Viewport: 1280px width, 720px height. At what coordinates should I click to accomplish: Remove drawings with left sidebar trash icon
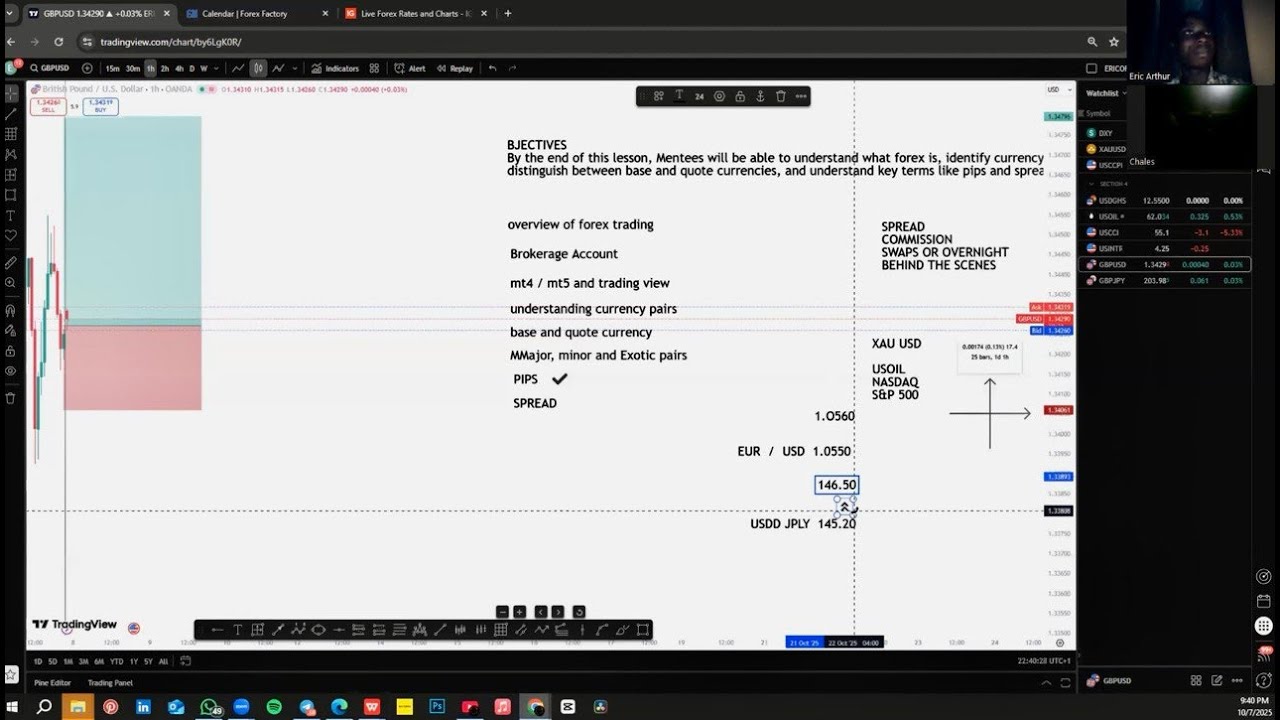[11, 398]
